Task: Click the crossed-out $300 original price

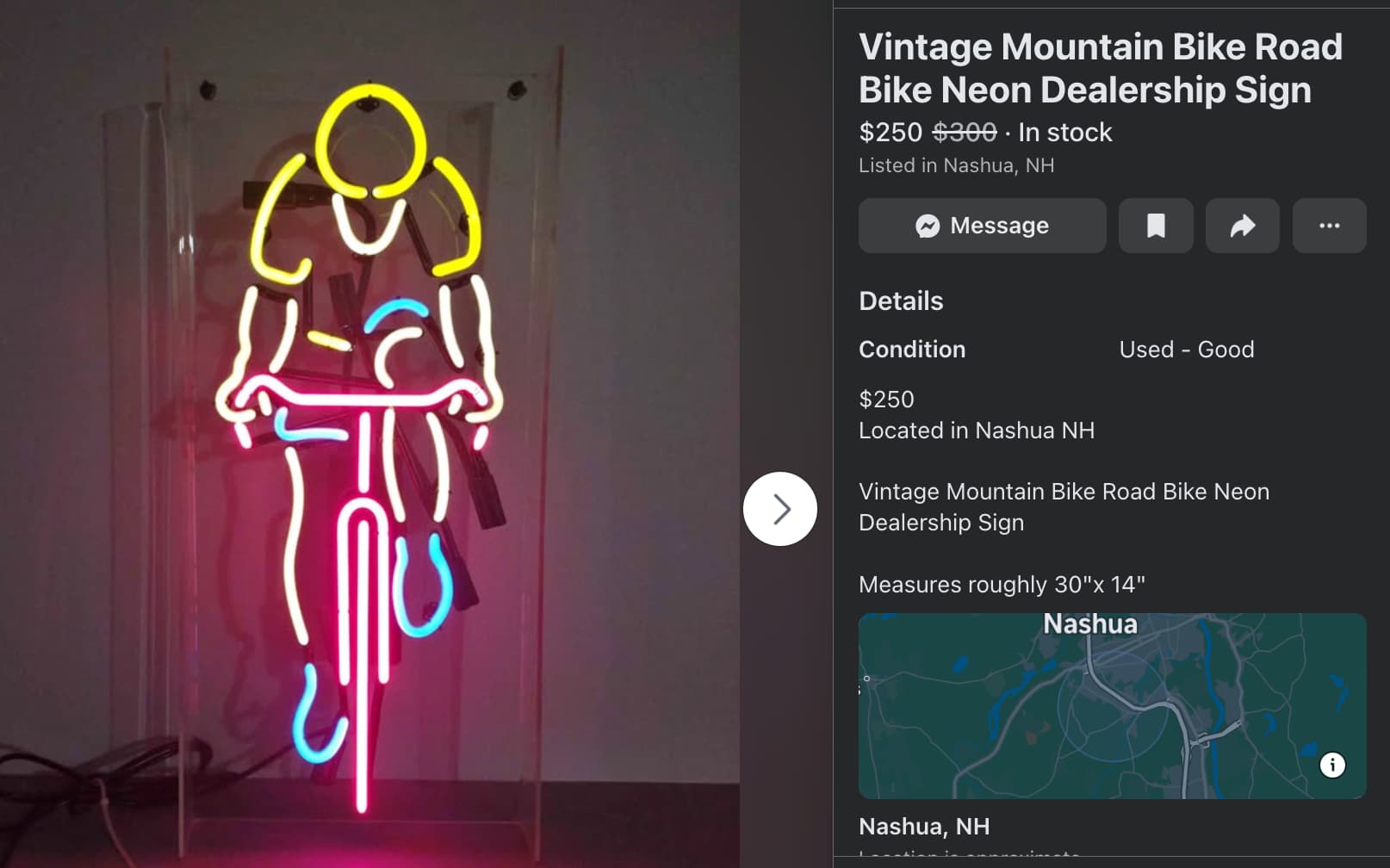Action: pos(965,133)
